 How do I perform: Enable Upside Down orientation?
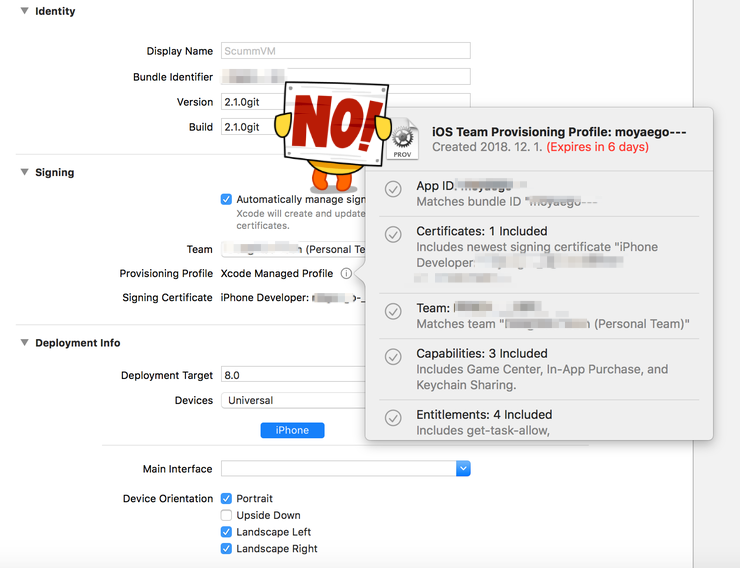point(227,515)
